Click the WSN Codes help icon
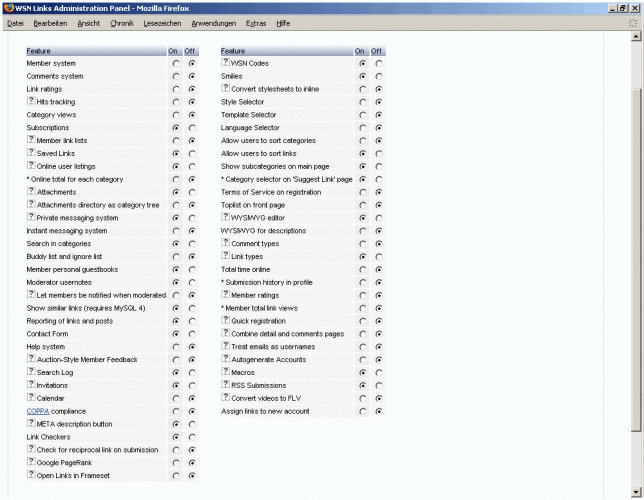The image size is (644, 500). [226, 63]
